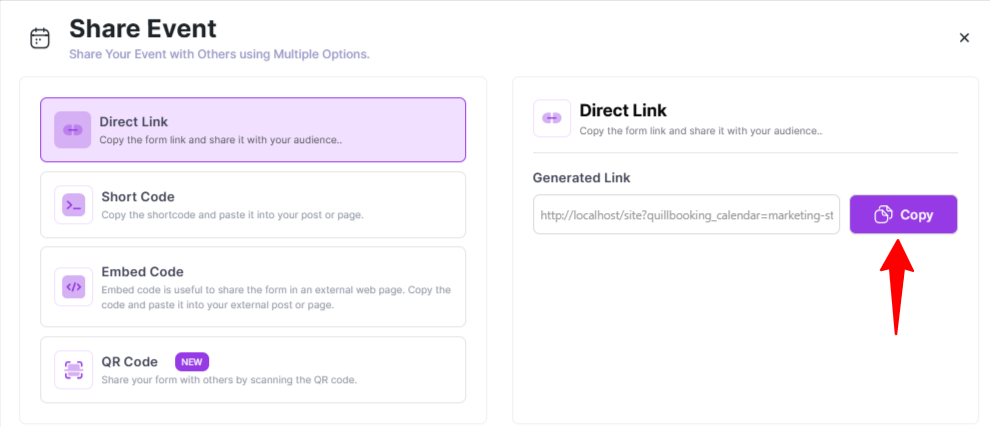990x427 pixels.
Task: Choose the QR Code sharing option
Action: click(x=253, y=370)
